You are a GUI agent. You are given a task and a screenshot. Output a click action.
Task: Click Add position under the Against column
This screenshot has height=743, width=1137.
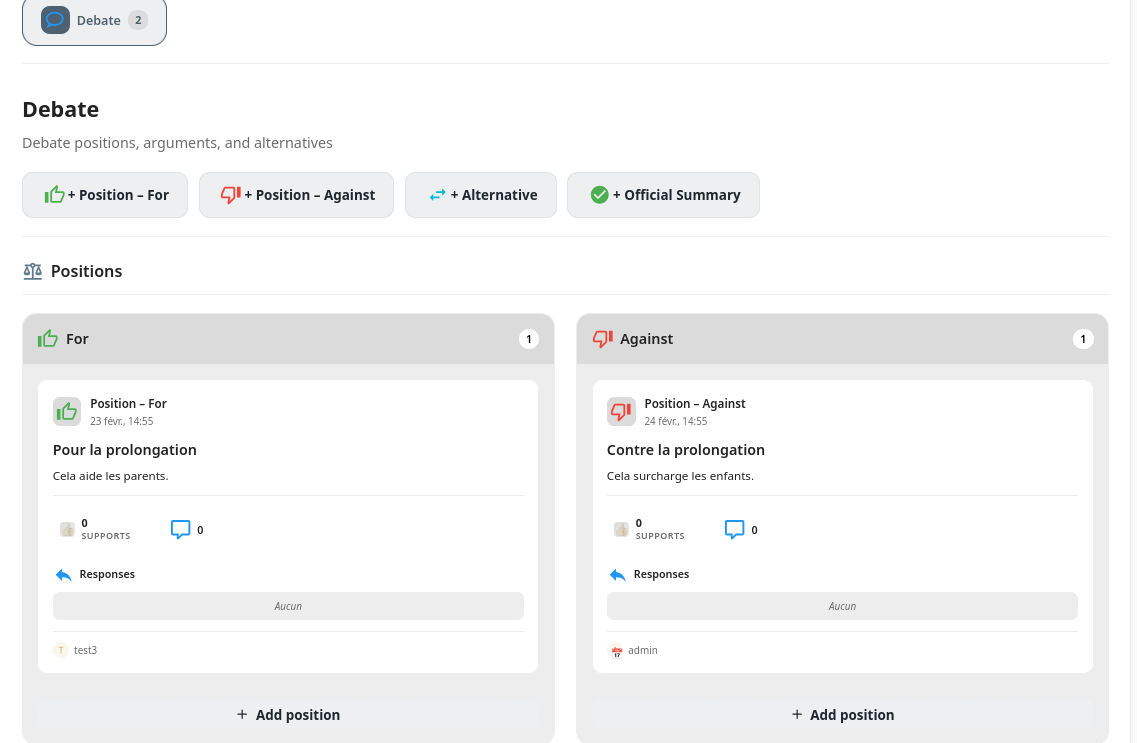click(842, 714)
